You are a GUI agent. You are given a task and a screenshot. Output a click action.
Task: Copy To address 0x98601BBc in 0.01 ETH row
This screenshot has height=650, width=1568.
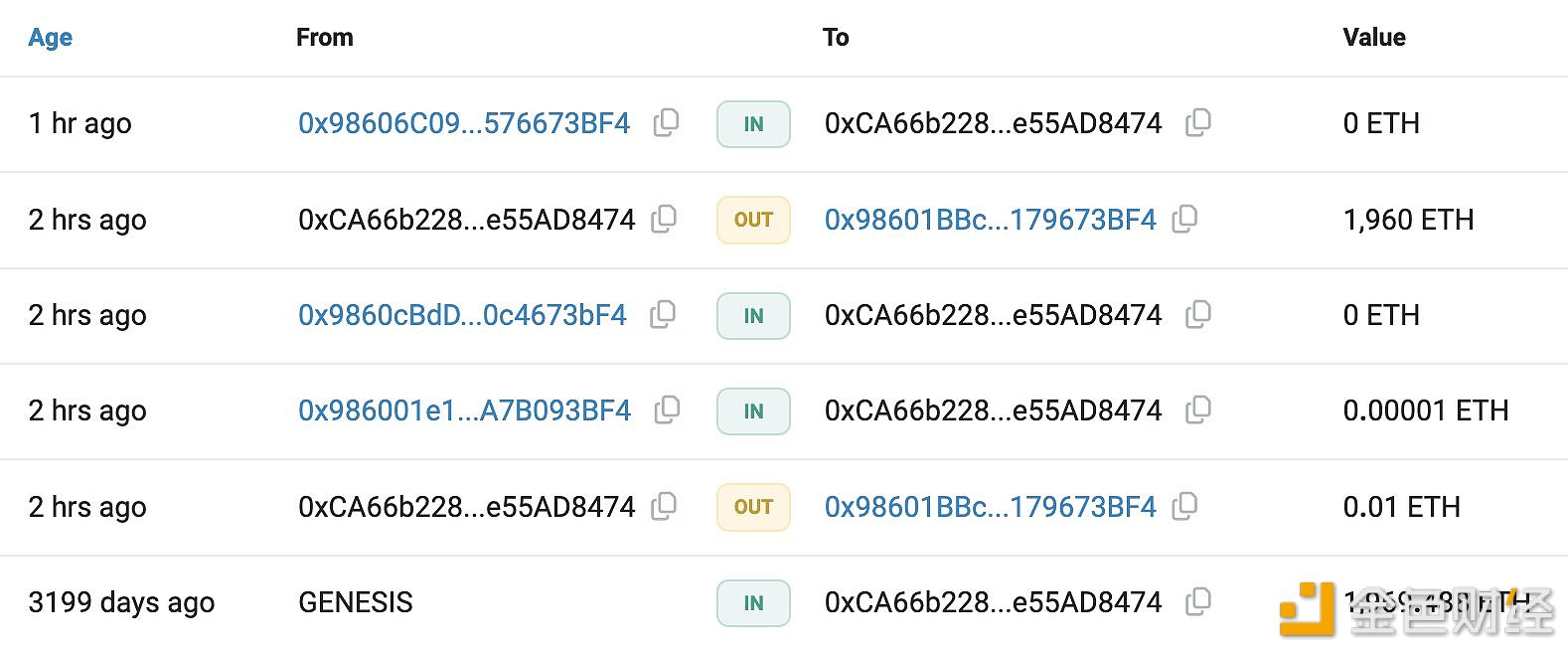(1184, 507)
